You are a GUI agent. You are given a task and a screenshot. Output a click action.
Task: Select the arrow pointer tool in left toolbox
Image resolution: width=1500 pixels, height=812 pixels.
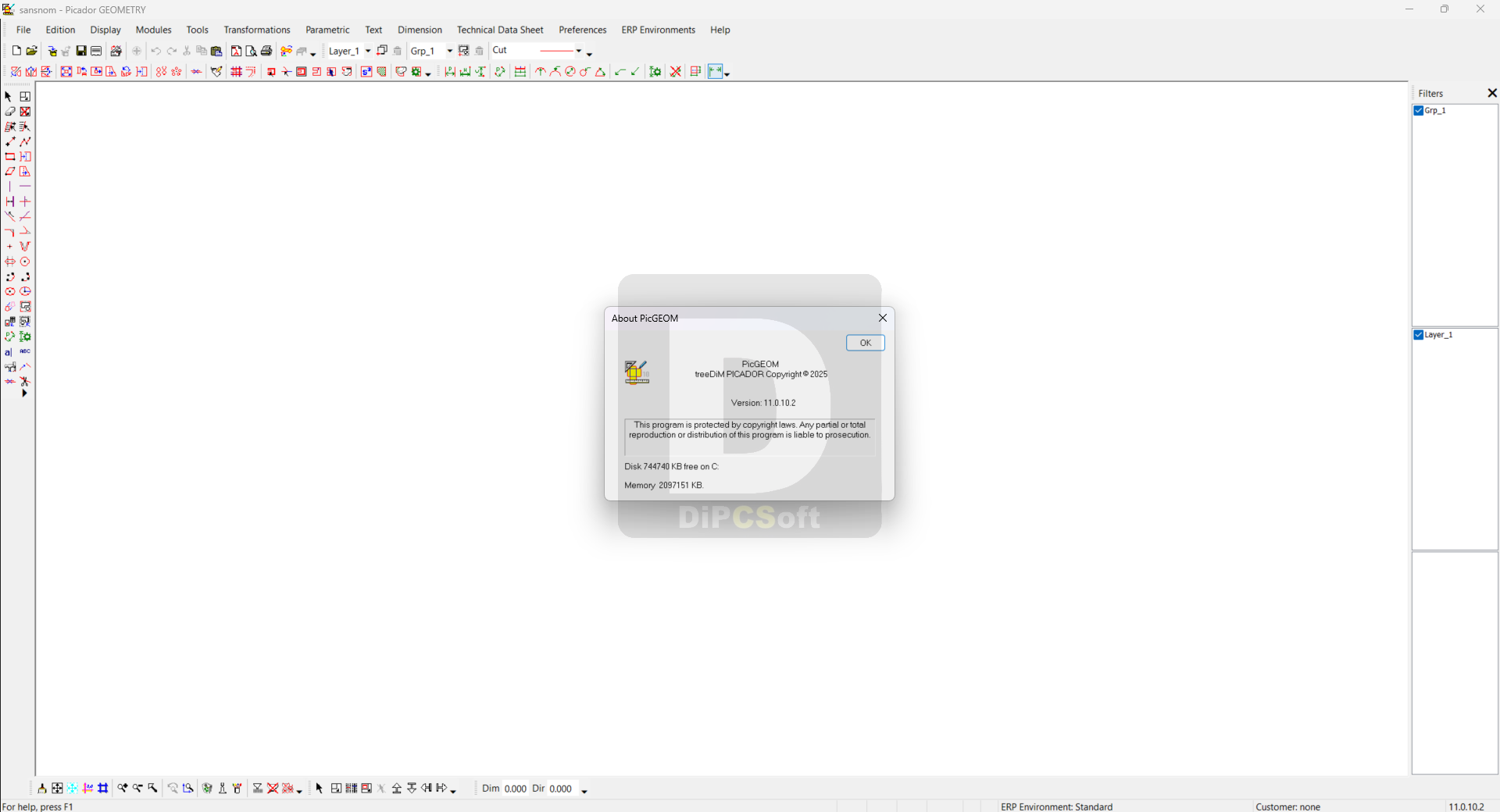click(x=9, y=97)
